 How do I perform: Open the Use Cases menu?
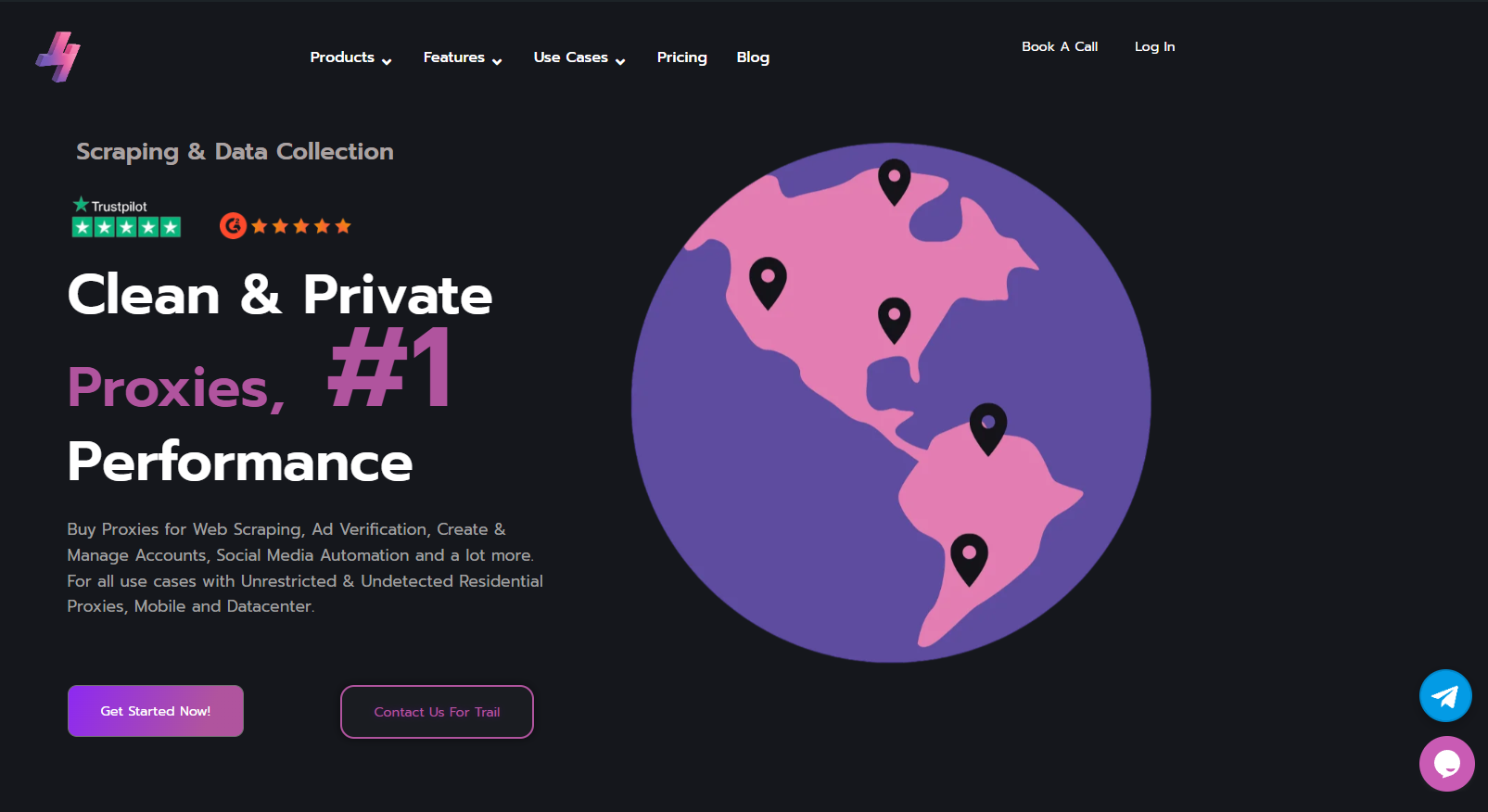(x=570, y=57)
